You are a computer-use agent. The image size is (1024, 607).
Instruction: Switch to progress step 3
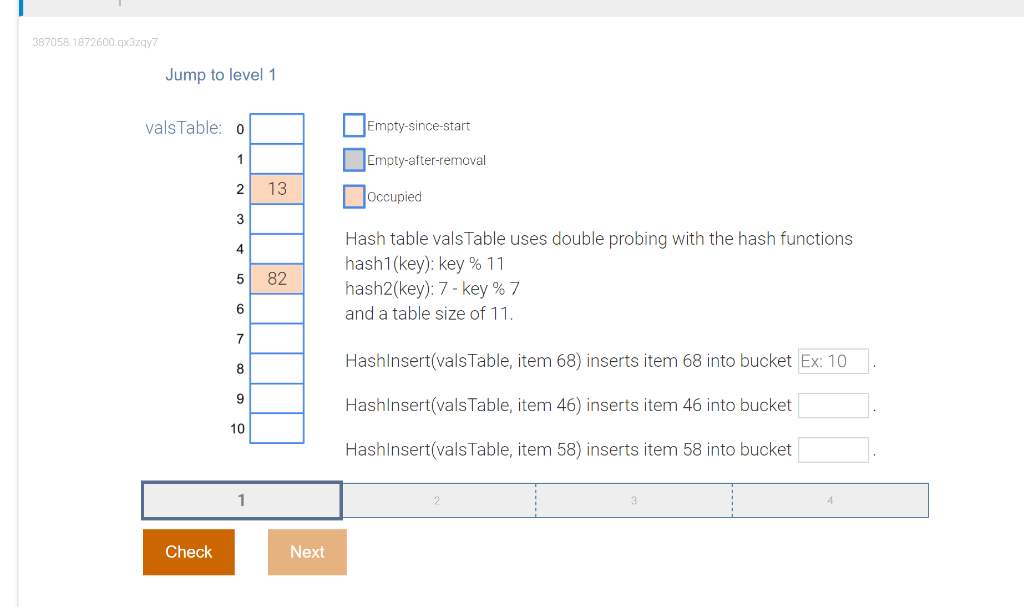pos(633,500)
